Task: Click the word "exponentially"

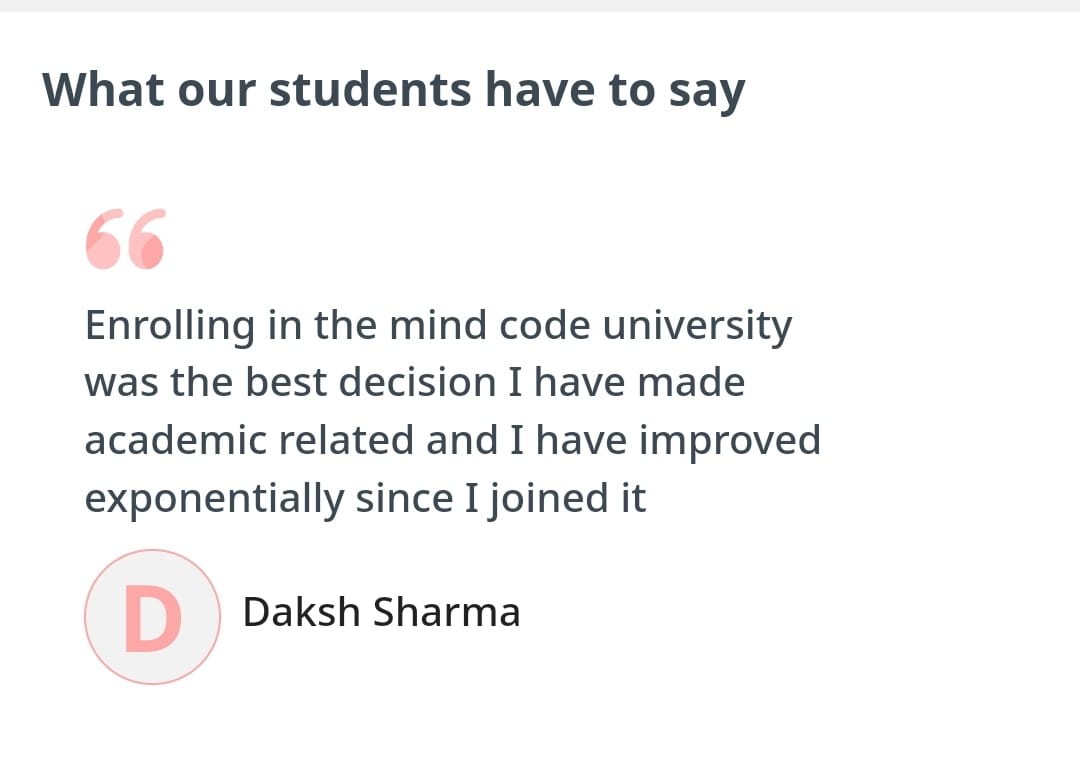Action: 215,498
